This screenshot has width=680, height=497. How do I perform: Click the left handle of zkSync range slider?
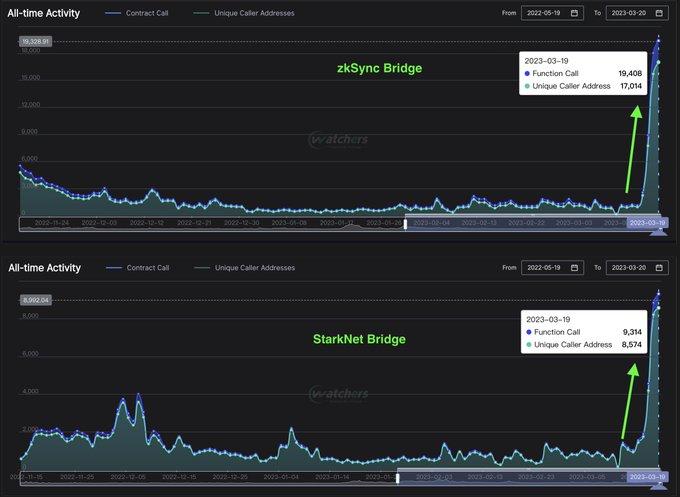tap(405, 224)
